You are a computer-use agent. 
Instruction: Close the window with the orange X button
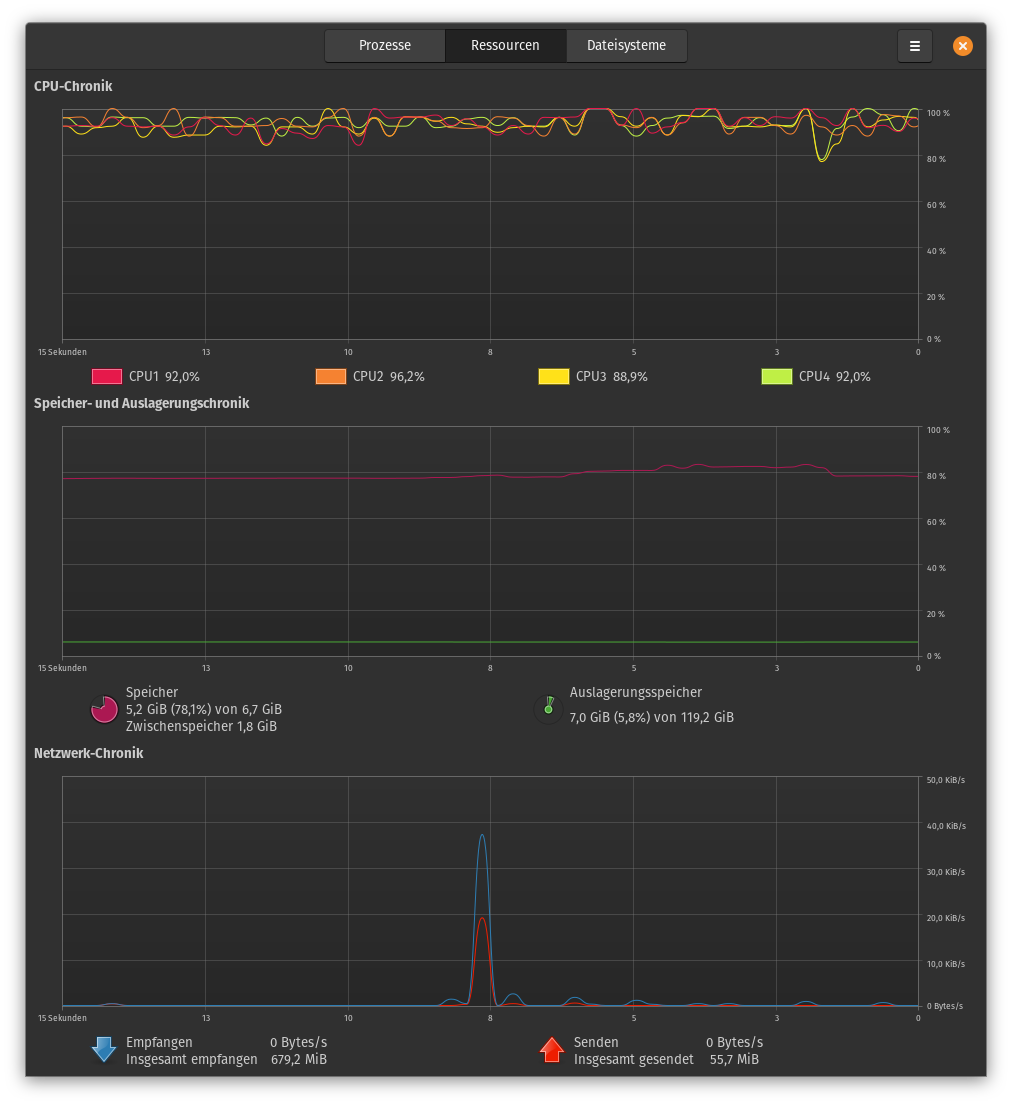(963, 46)
